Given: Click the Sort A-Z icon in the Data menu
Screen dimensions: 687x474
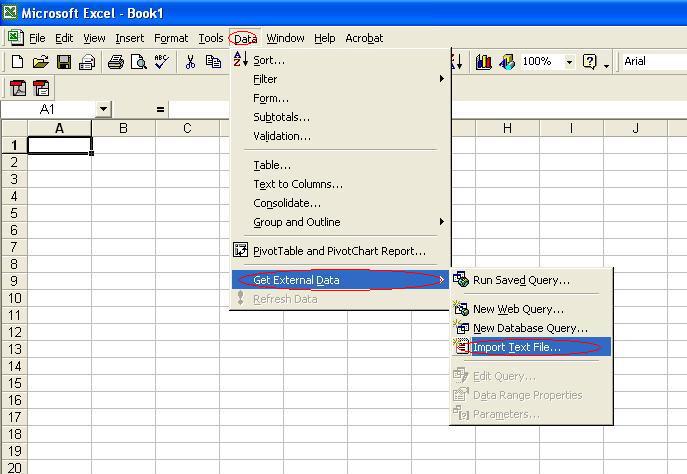Looking at the screenshot, I should [241, 59].
